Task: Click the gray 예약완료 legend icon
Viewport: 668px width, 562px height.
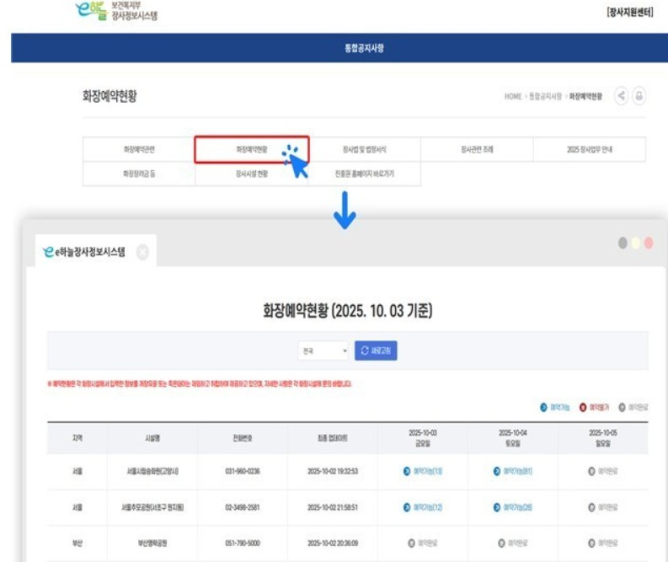Action: tap(622, 408)
